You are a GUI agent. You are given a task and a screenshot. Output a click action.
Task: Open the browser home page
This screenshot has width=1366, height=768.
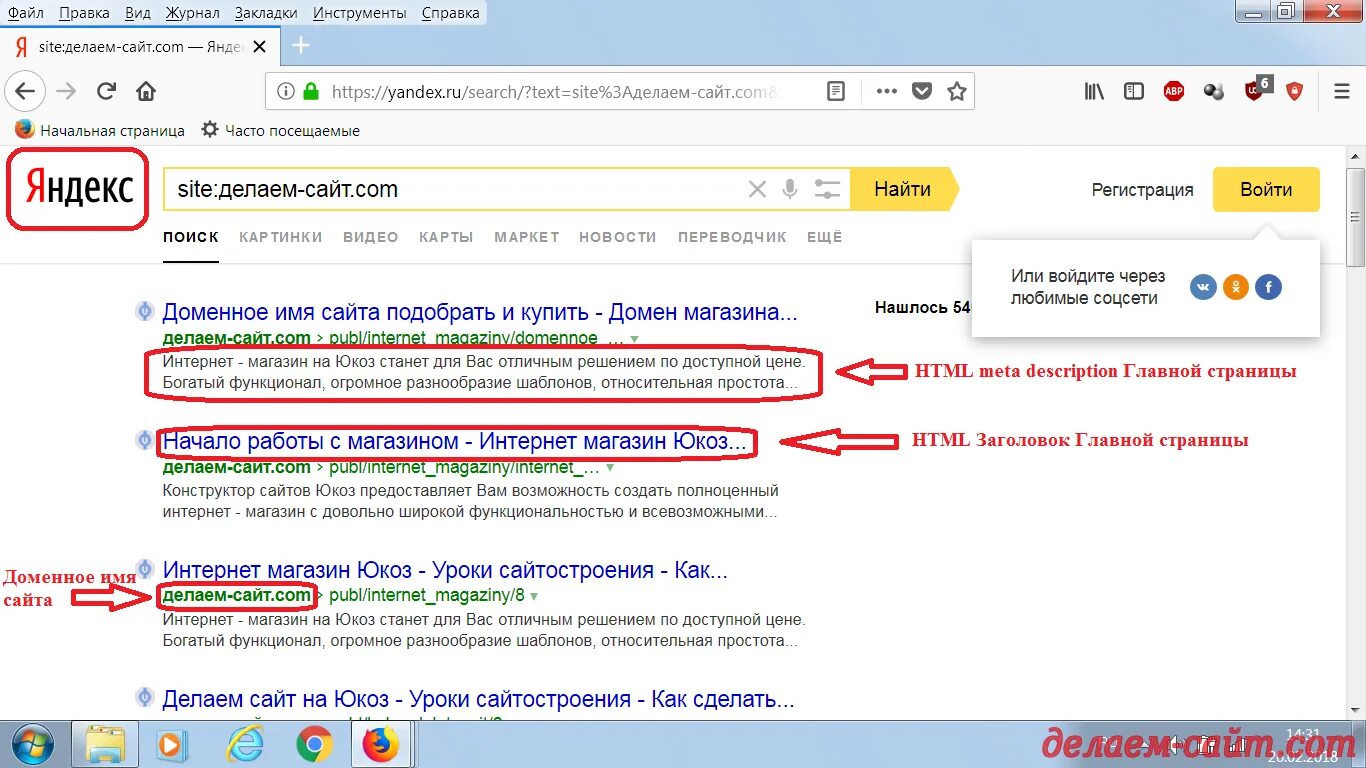[x=146, y=92]
